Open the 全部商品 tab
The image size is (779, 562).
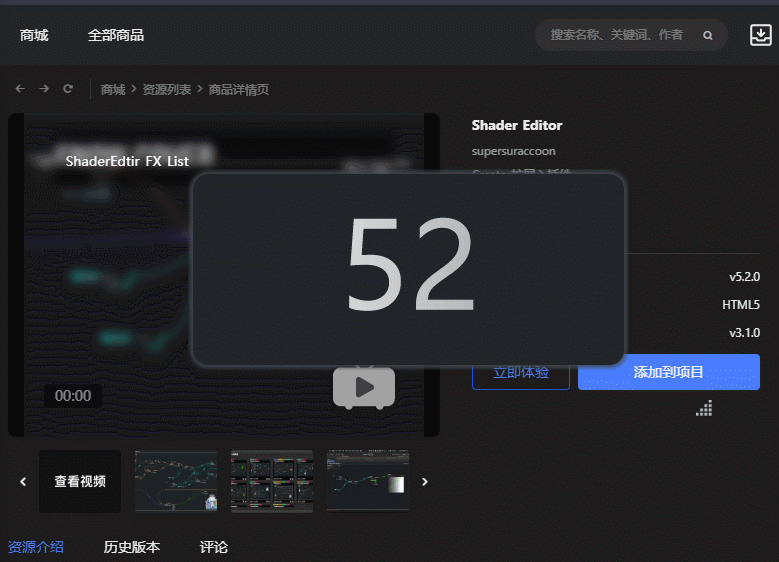[x=116, y=35]
